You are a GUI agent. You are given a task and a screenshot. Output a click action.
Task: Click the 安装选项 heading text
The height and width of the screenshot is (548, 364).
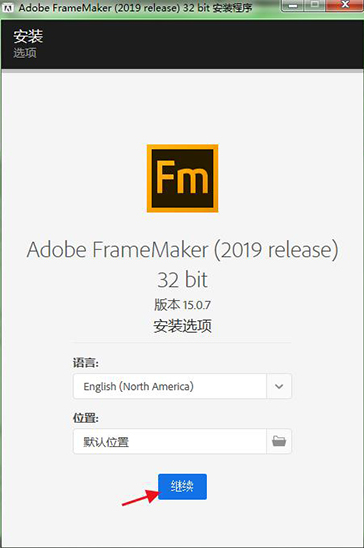tap(182, 326)
